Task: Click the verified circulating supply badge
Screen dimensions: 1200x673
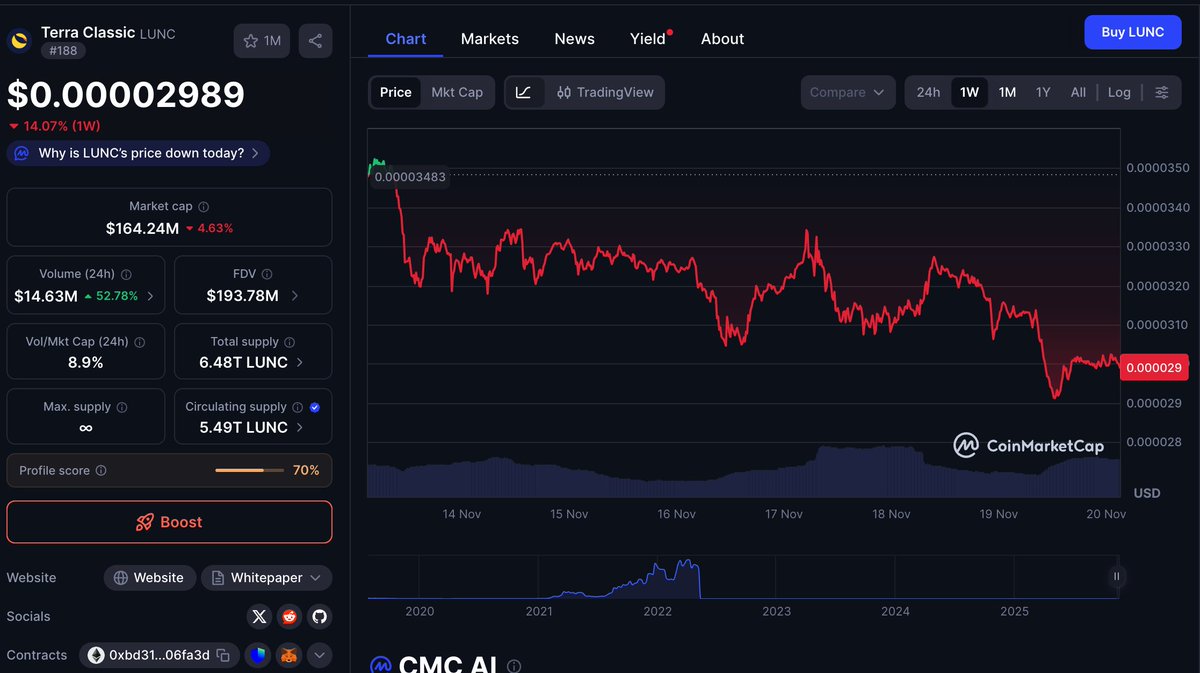Action: point(315,407)
